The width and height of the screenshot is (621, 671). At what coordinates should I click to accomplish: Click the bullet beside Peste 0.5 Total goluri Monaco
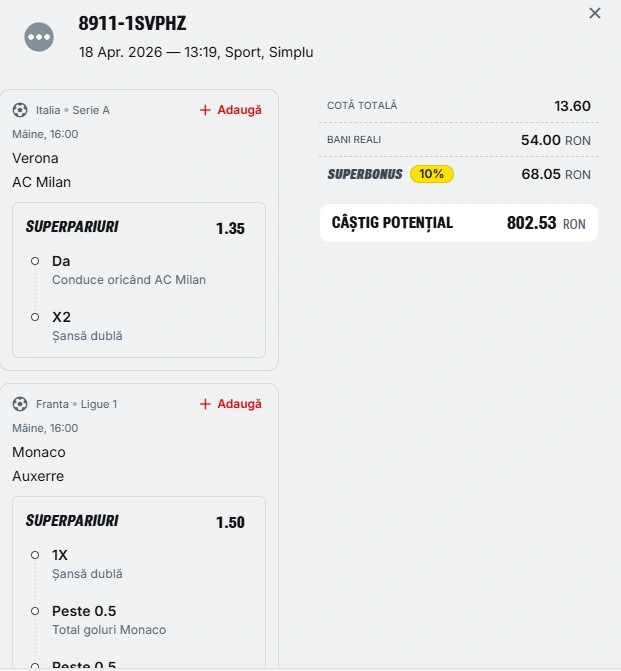[35, 611]
